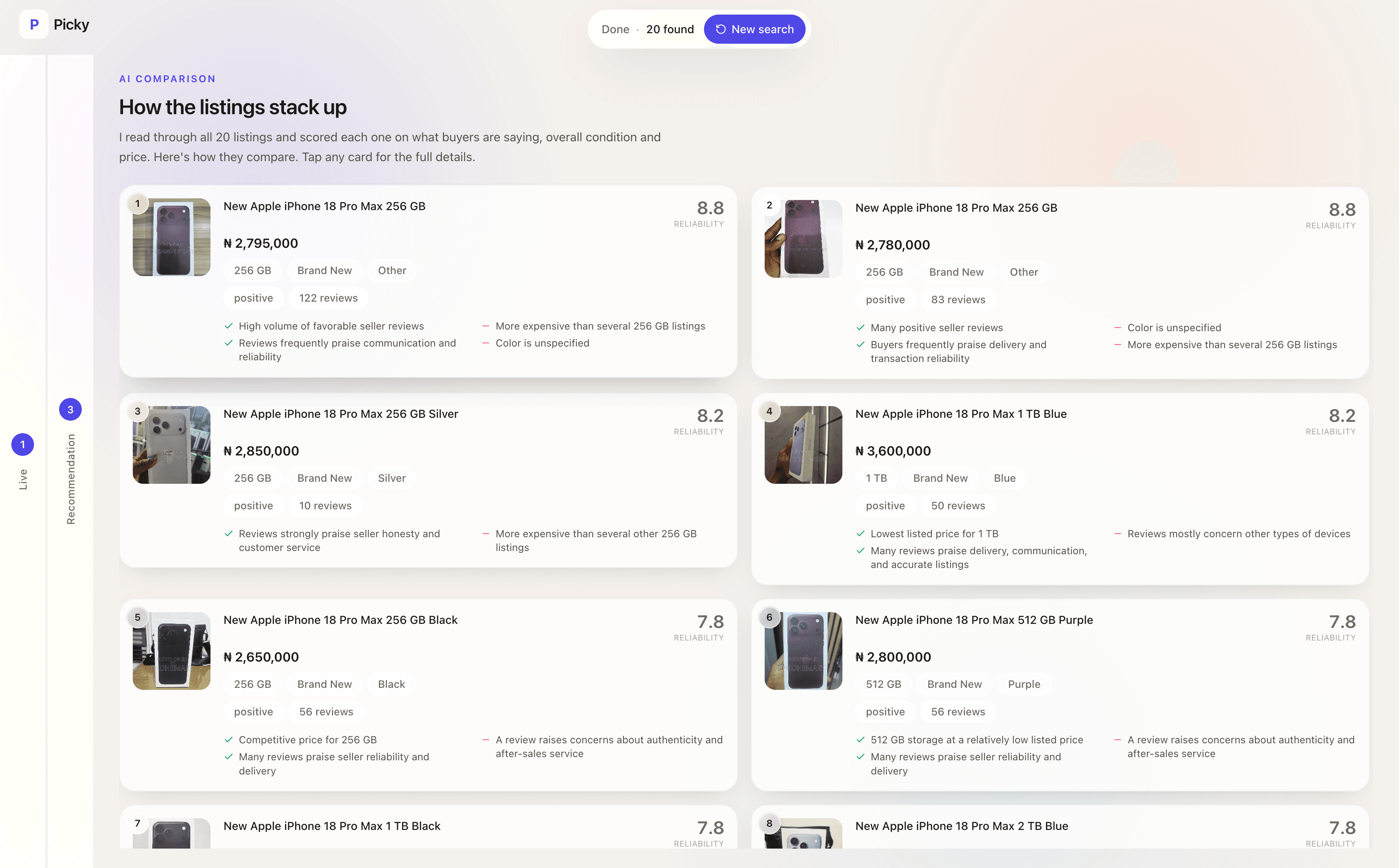
Task: Click the New search button
Action: point(754,29)
